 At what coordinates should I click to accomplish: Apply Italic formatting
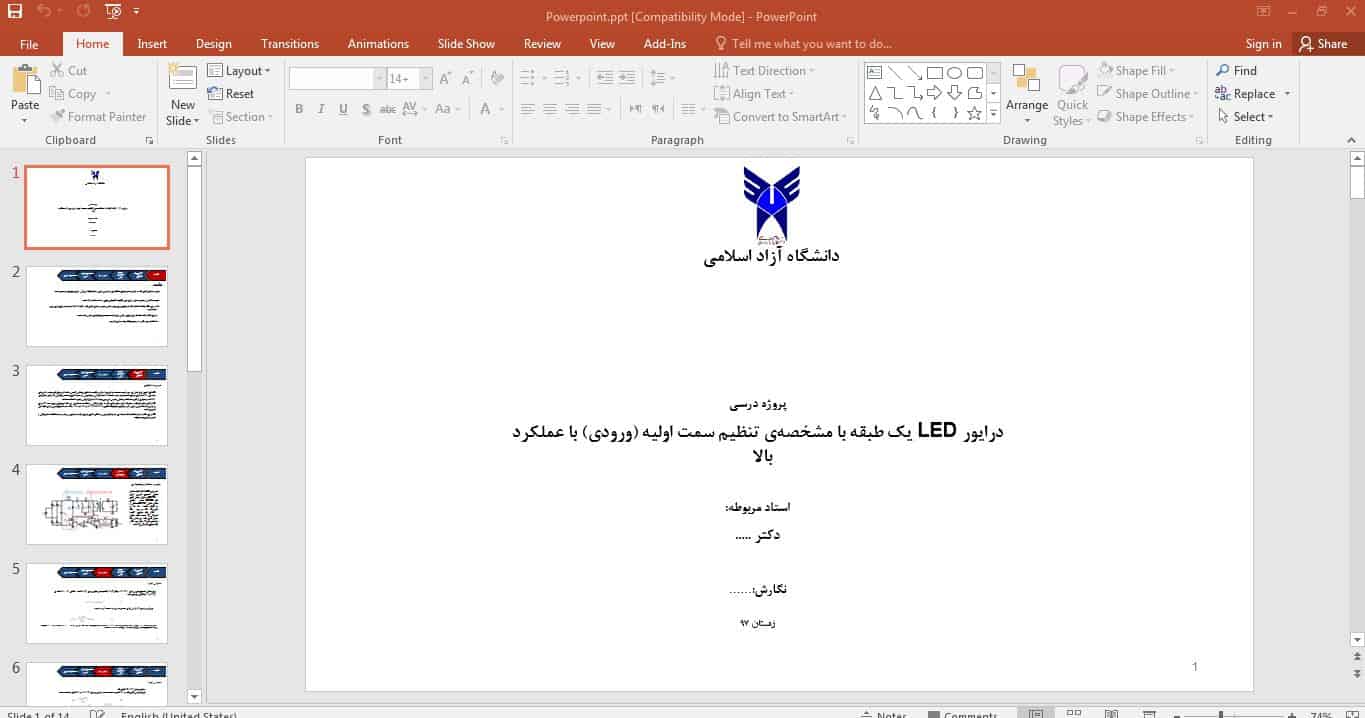[x=321, y=109]
